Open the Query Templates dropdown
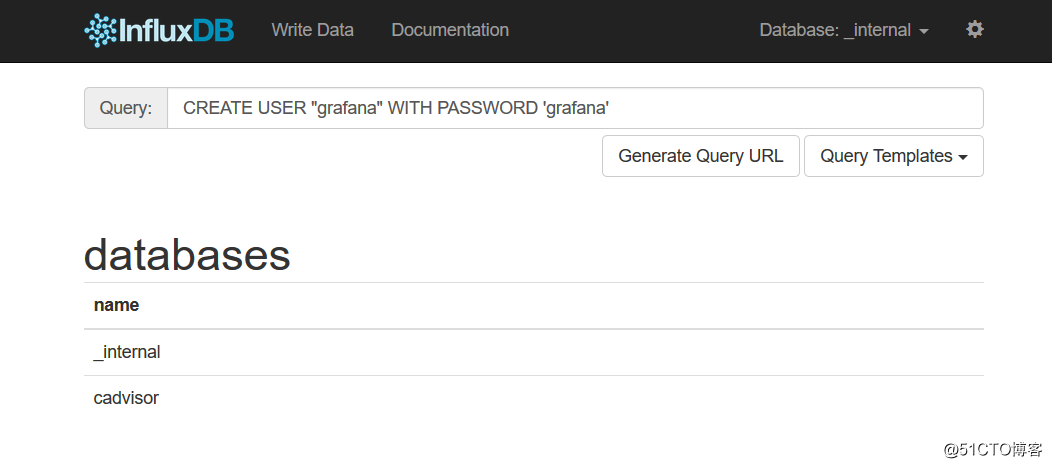Image resolution: width=1052 pixels, height=468 pixels. point(894,156)
